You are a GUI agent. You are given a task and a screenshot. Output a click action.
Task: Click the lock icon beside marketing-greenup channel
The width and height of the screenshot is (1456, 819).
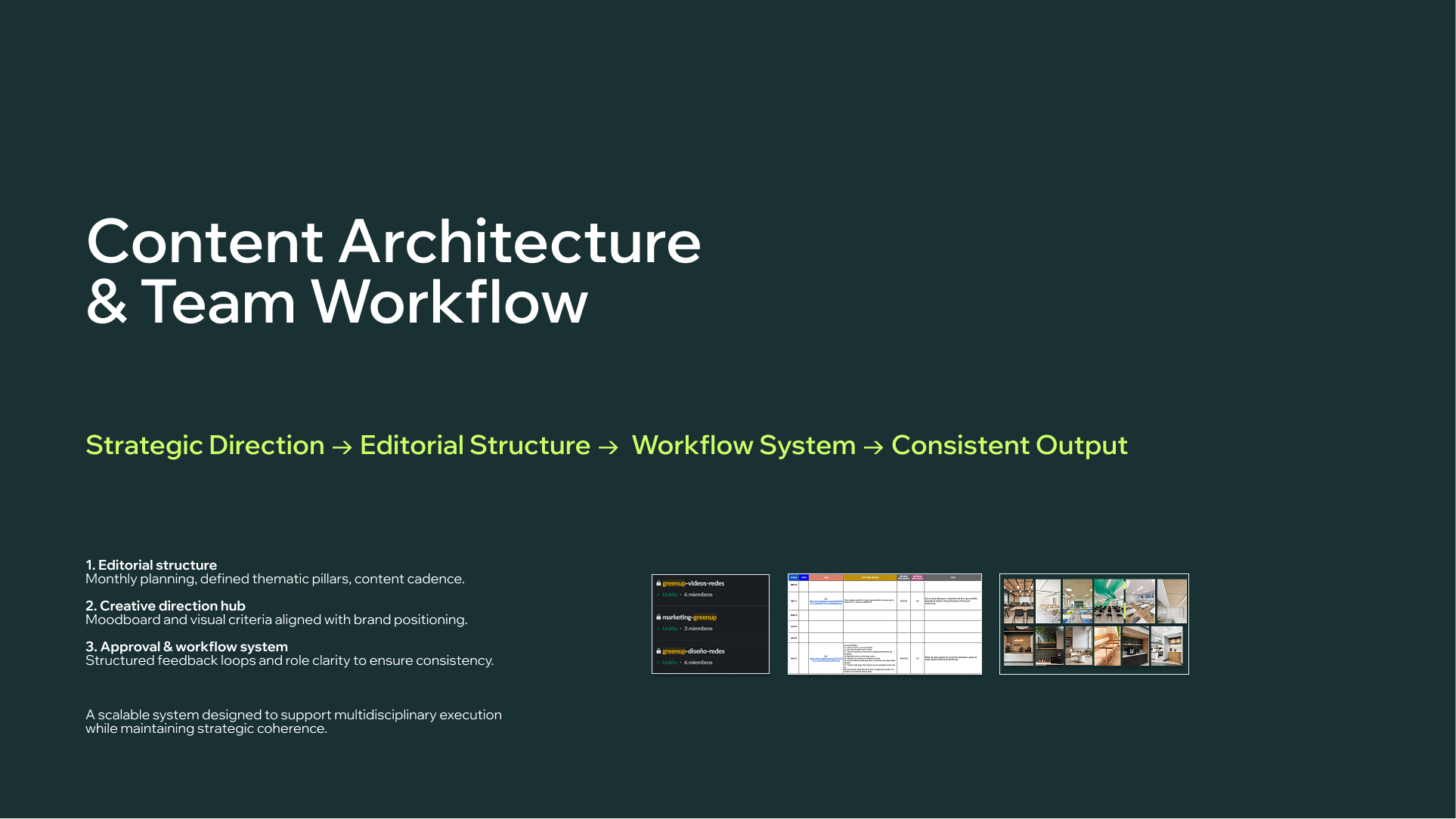pos(658,617)
